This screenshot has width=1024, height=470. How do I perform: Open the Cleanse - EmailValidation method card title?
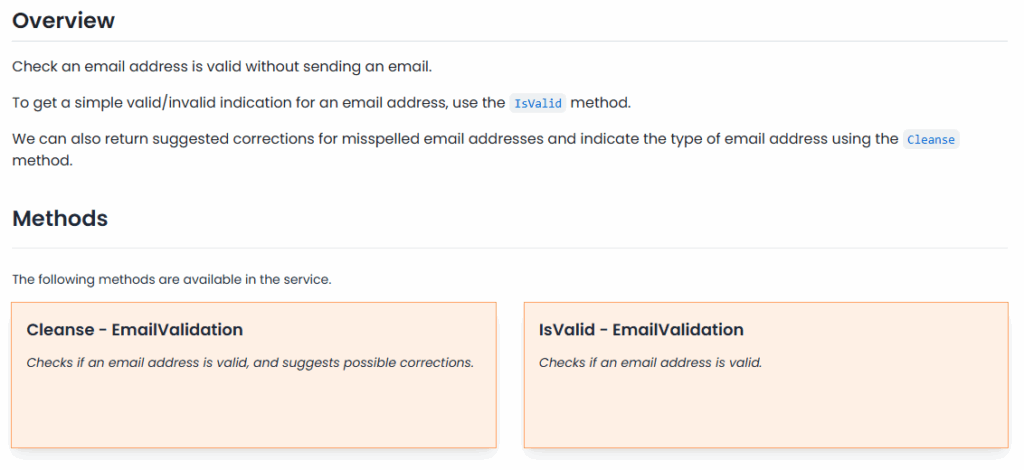(135, 330)
